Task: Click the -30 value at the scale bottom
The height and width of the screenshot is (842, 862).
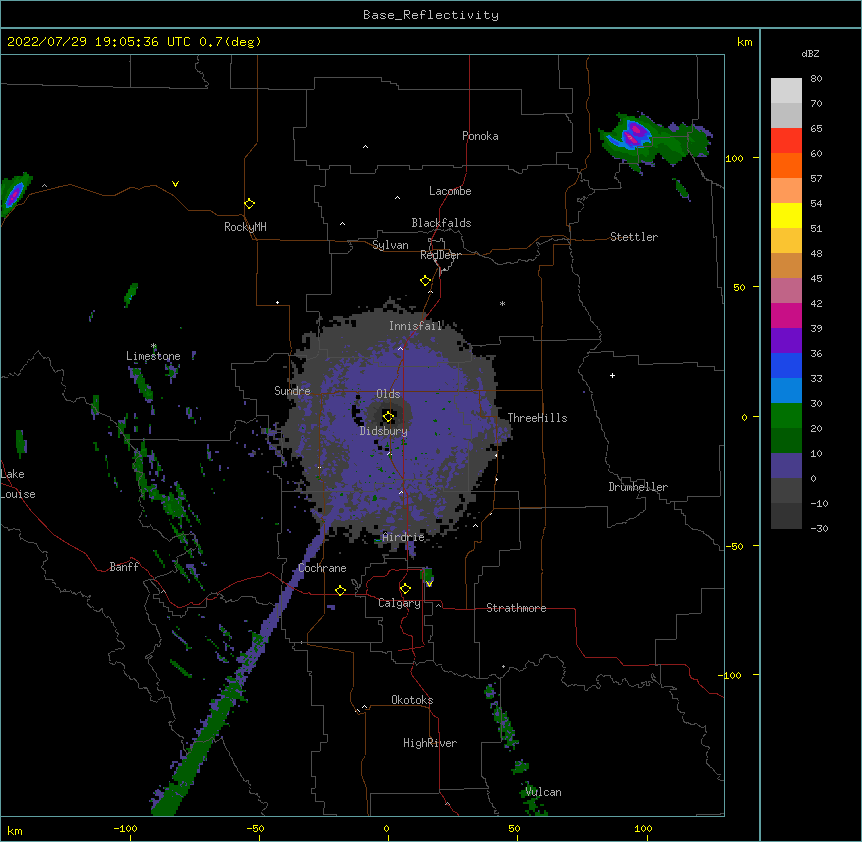Action: (819, 528)
